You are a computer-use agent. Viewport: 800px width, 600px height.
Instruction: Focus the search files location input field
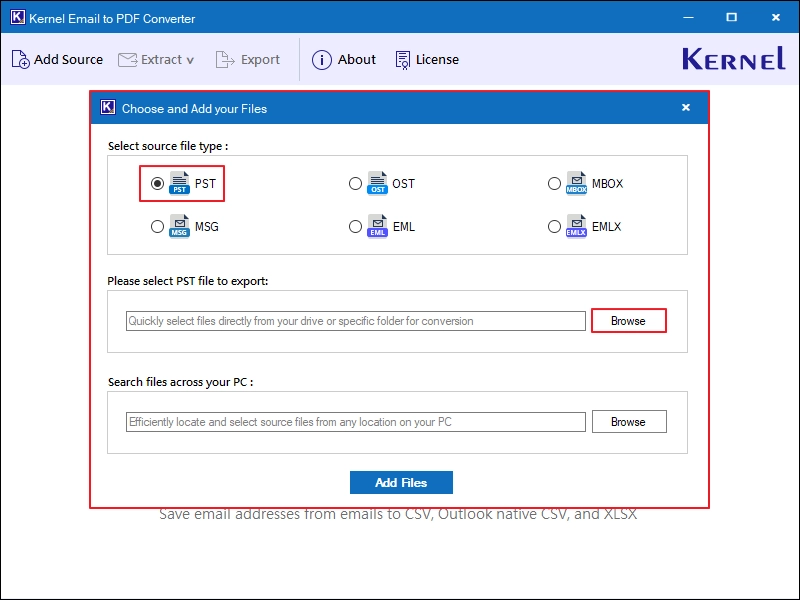[356, 422]
